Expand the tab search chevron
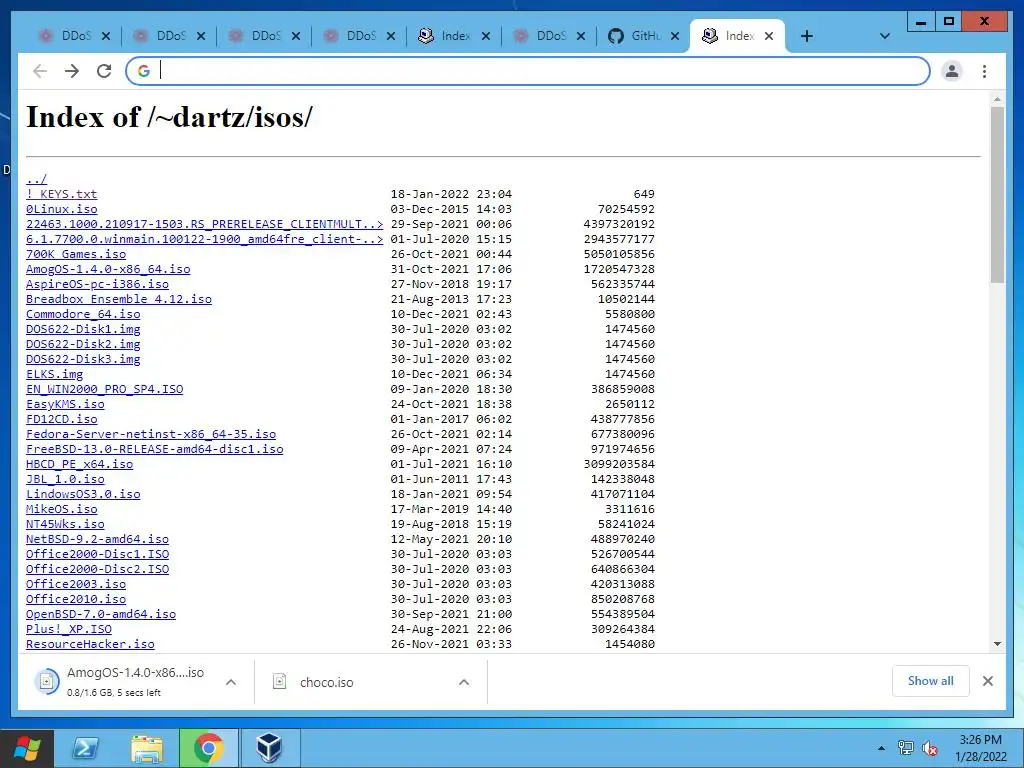 coord(884,36)
